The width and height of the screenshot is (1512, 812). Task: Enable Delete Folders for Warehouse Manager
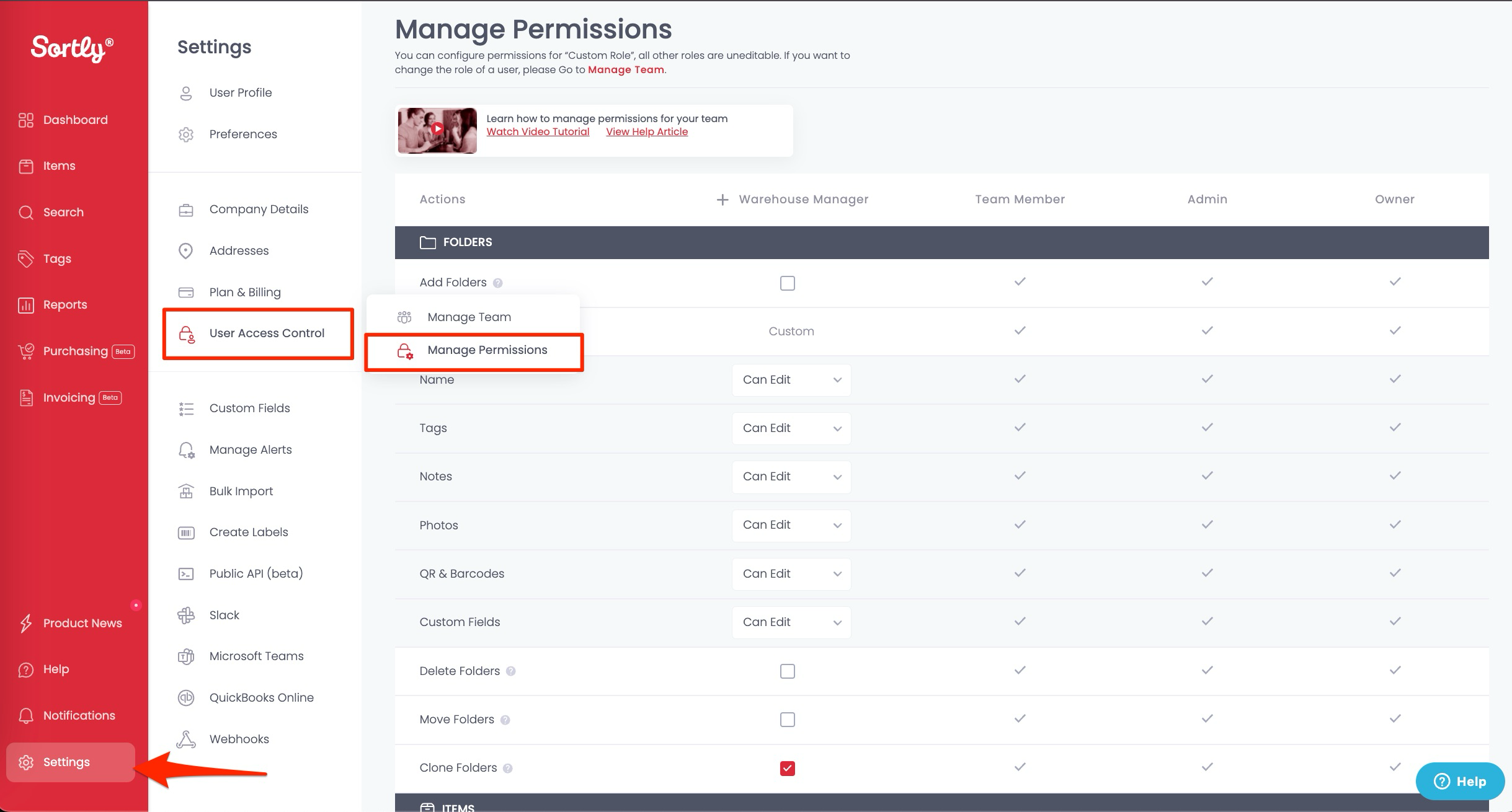[x=787, y=671]
